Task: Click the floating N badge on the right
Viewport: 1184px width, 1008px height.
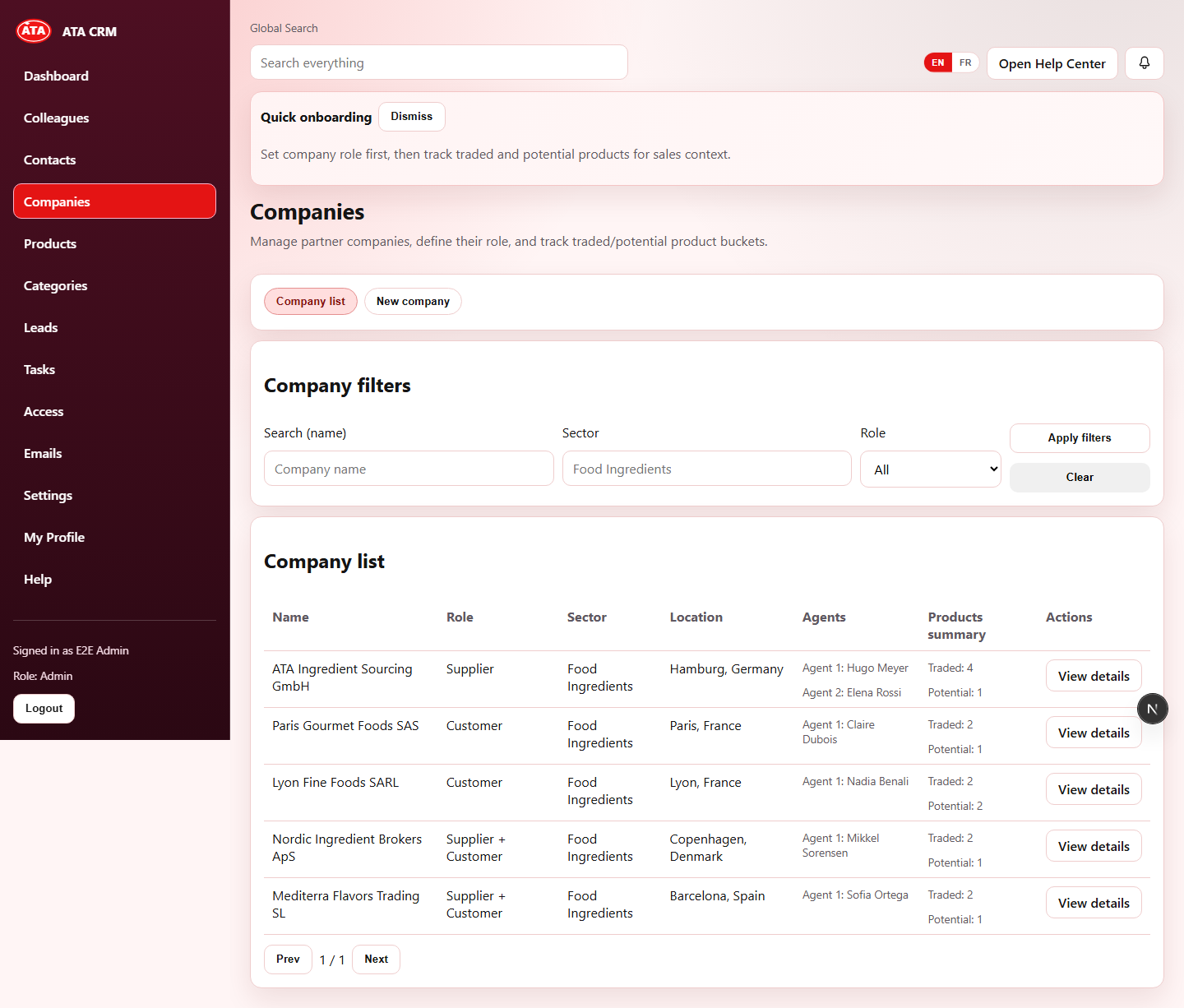Action: tap(1152, 708)
